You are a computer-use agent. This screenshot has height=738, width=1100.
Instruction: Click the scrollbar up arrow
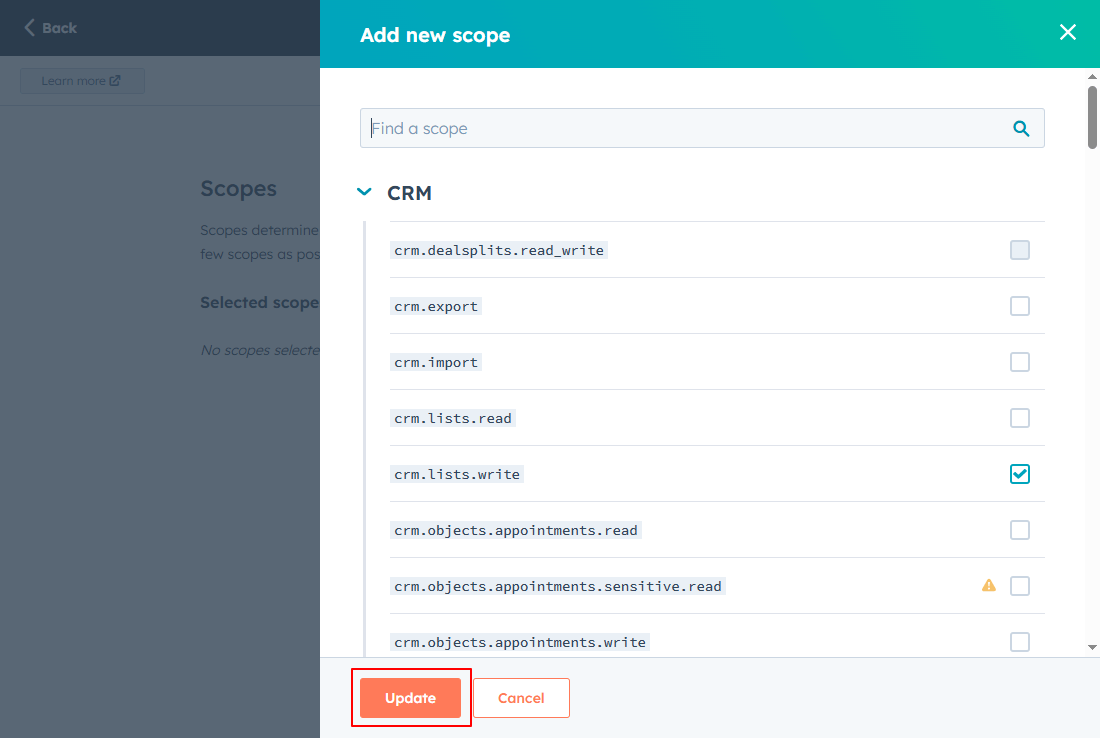point(1092,76)
